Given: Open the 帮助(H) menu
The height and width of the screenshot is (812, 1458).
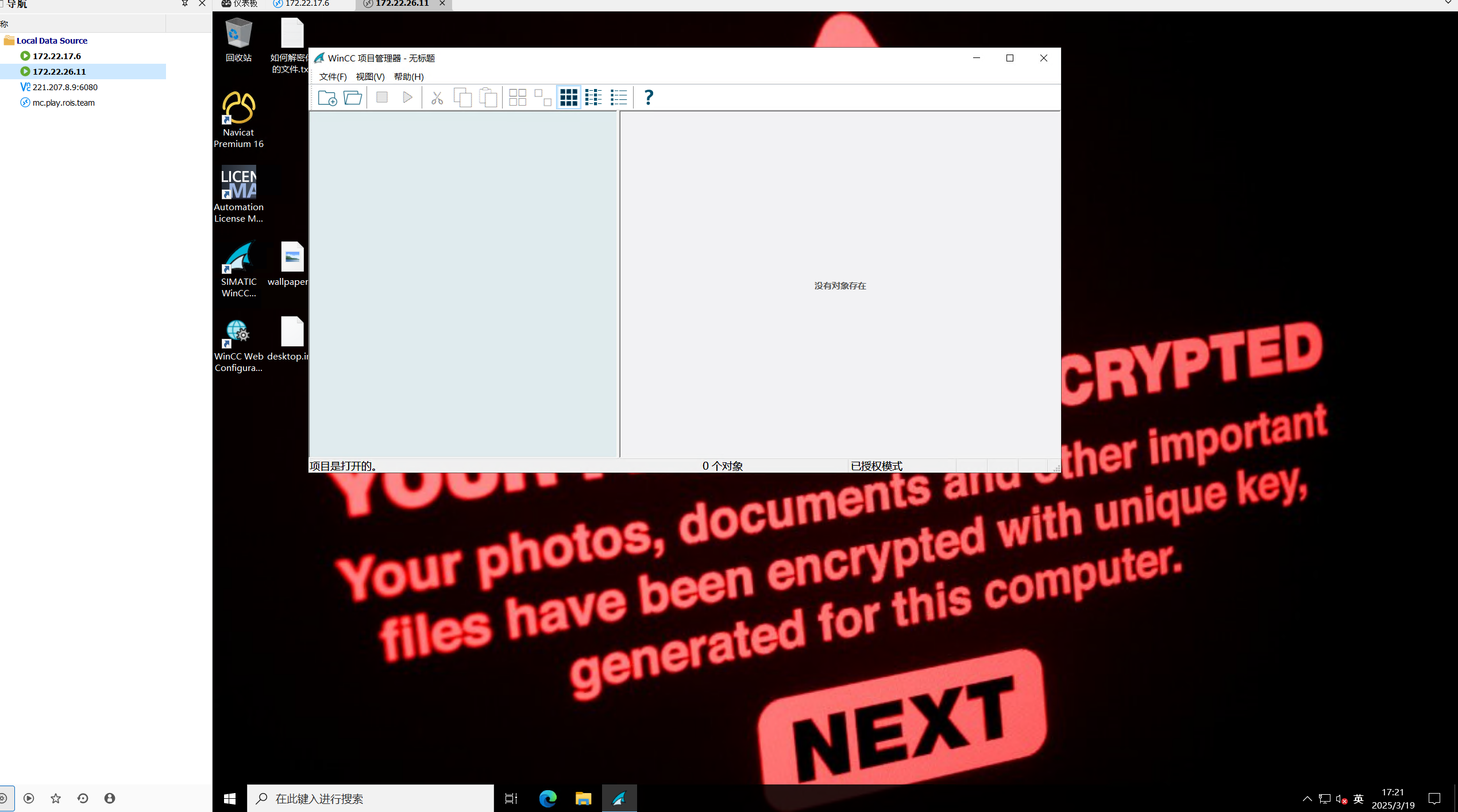Looking at the screenshot, I should (408, 77).
